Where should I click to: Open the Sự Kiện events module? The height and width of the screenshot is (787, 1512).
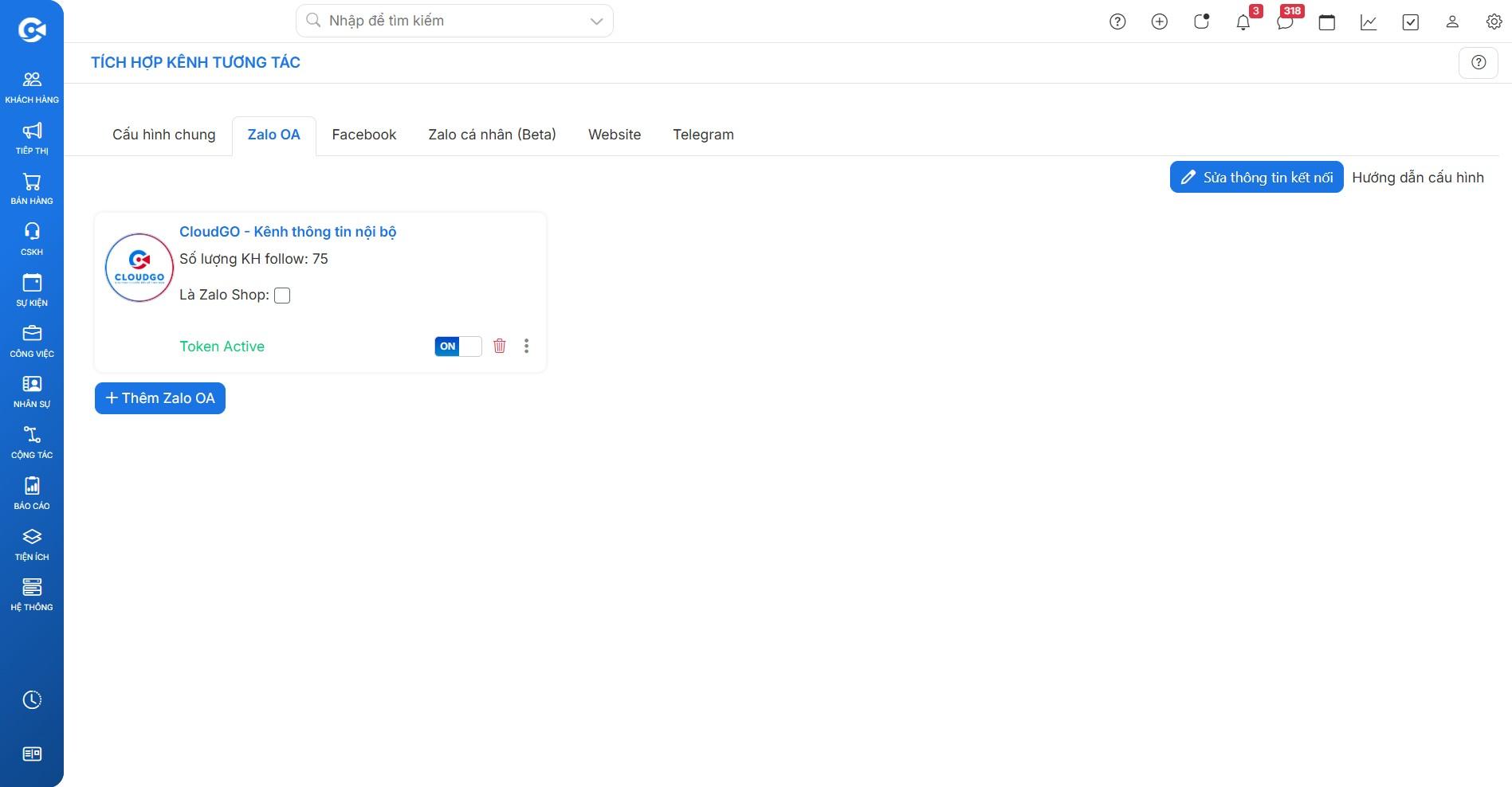[x=32, y=291]
